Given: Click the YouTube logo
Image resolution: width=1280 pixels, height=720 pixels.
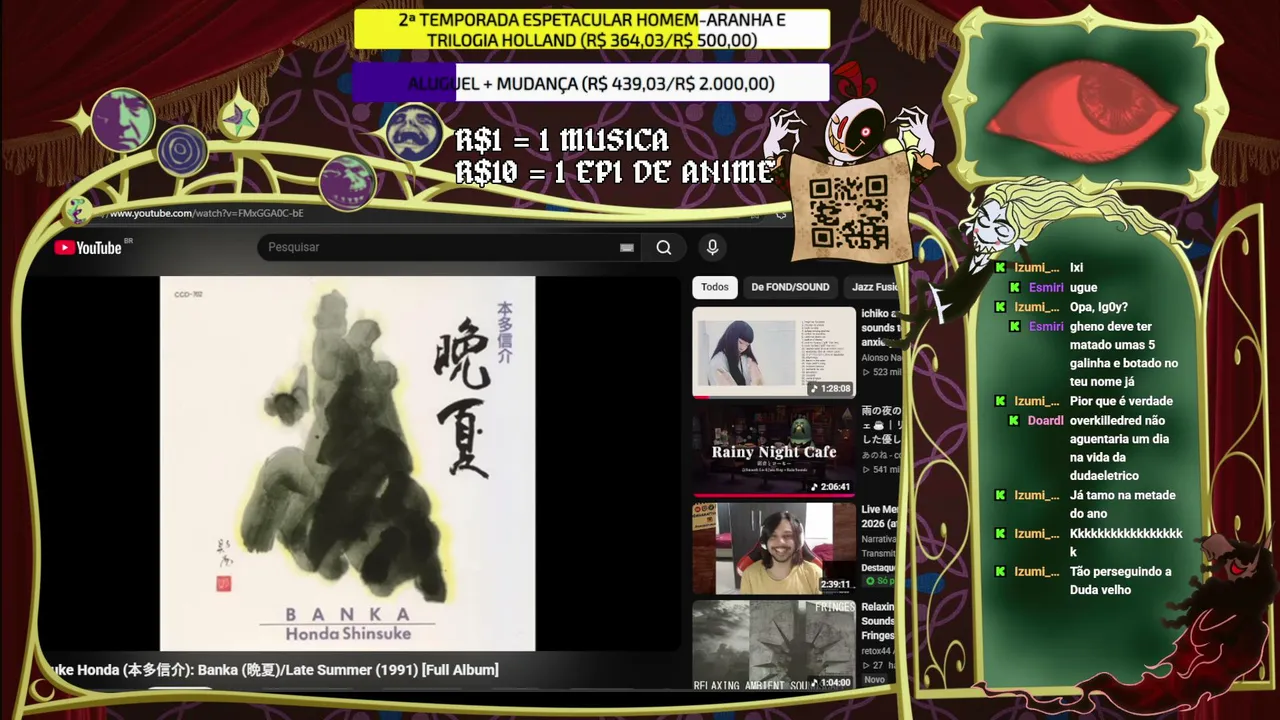Looking at the screenshot, I should pos(88,248).
